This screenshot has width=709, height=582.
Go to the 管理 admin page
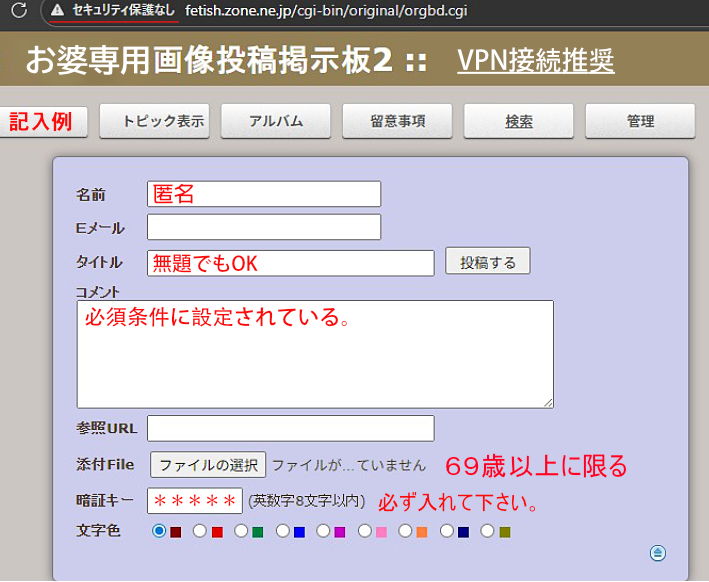coord(640,121)
